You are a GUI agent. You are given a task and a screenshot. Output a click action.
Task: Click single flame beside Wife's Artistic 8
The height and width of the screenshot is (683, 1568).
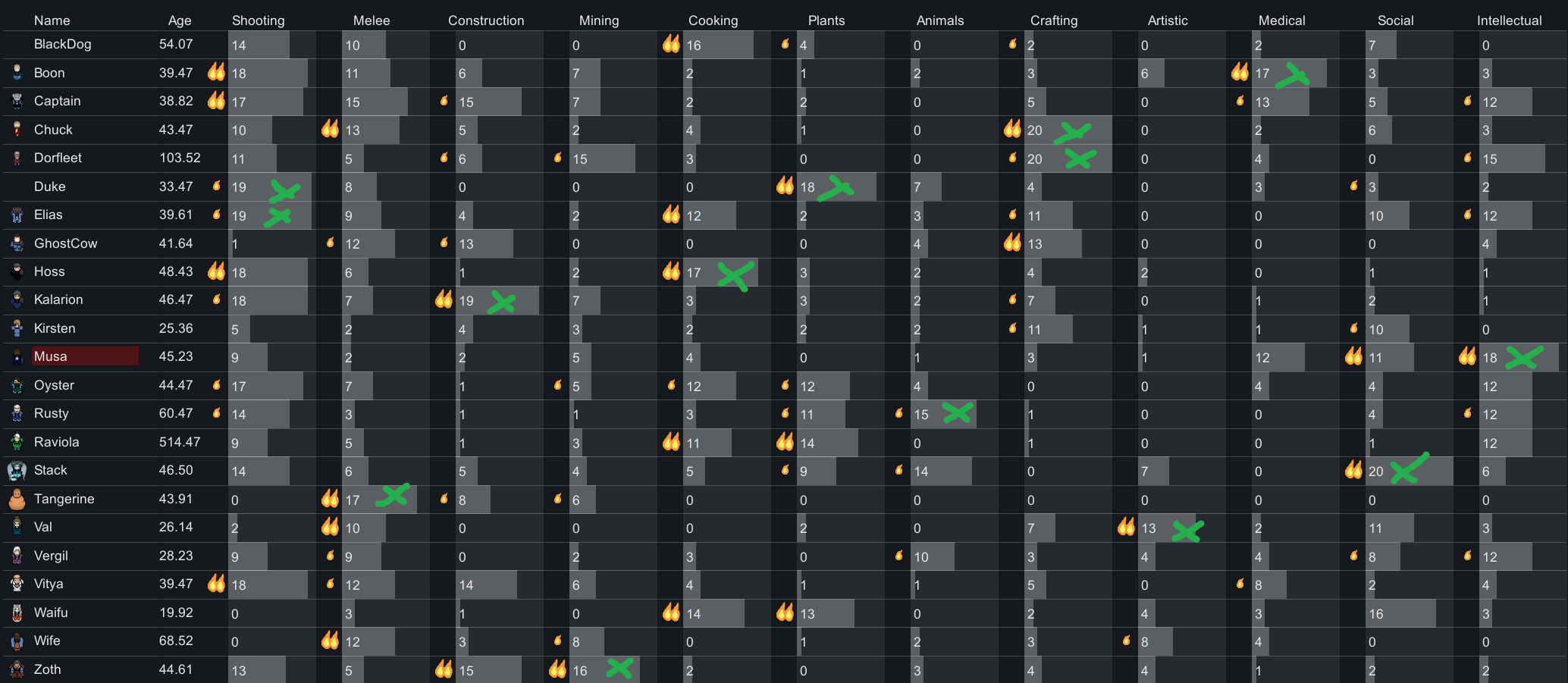(x=1127, y=640)
